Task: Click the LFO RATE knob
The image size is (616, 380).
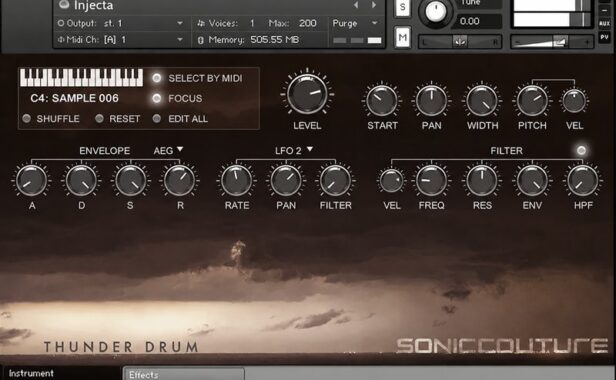Action: pos(236,180)
